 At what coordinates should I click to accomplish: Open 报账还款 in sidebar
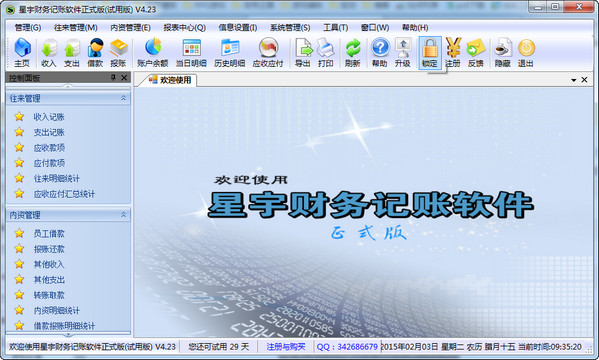click(x=49, y=249)
